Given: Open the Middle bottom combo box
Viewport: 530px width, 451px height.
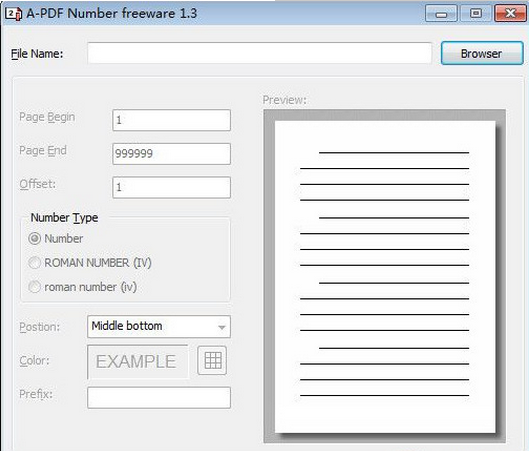Looking at the screenshot, I should coord(159,327).
